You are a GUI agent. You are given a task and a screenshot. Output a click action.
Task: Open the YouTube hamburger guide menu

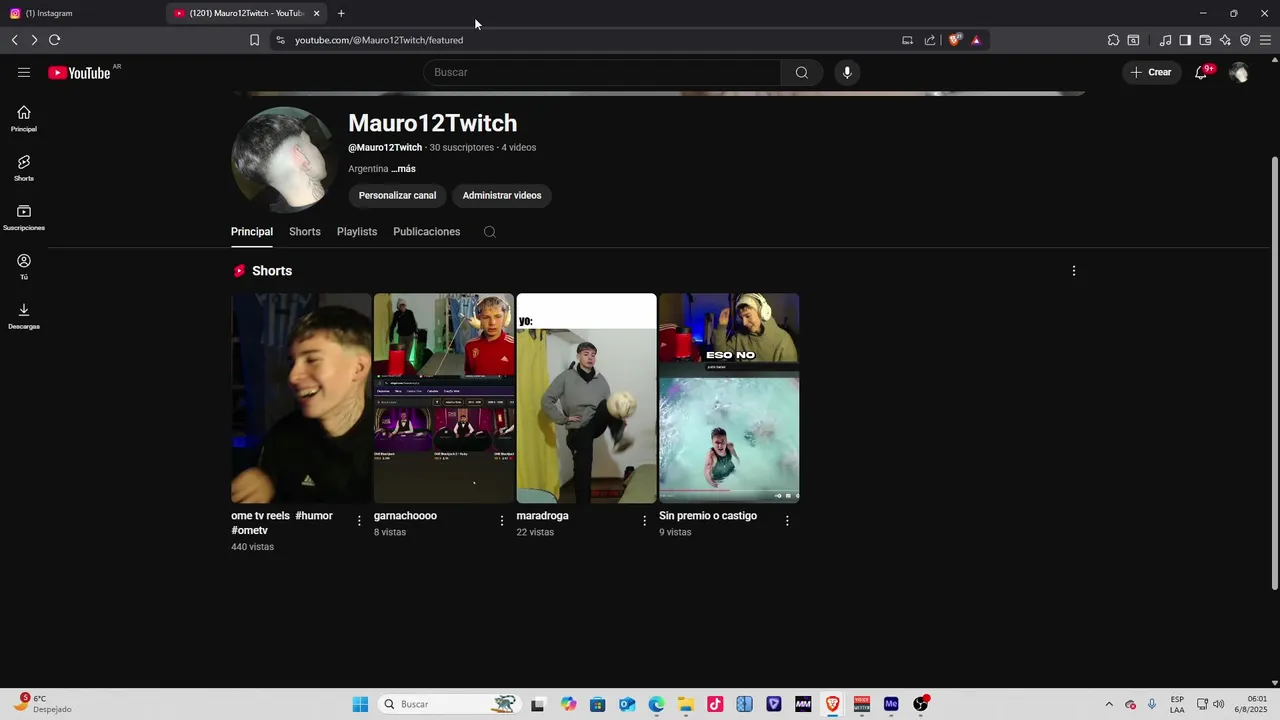coord(24,72)
